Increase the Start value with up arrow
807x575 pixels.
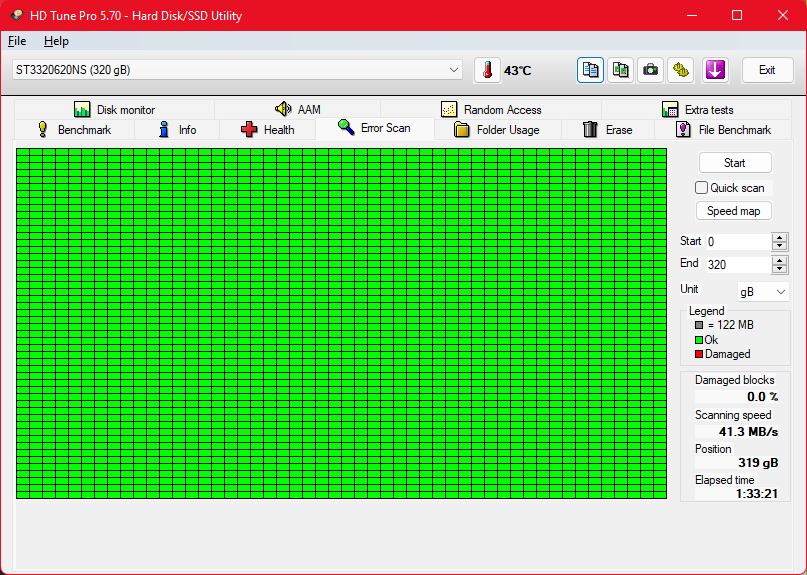tap(780, 237)
